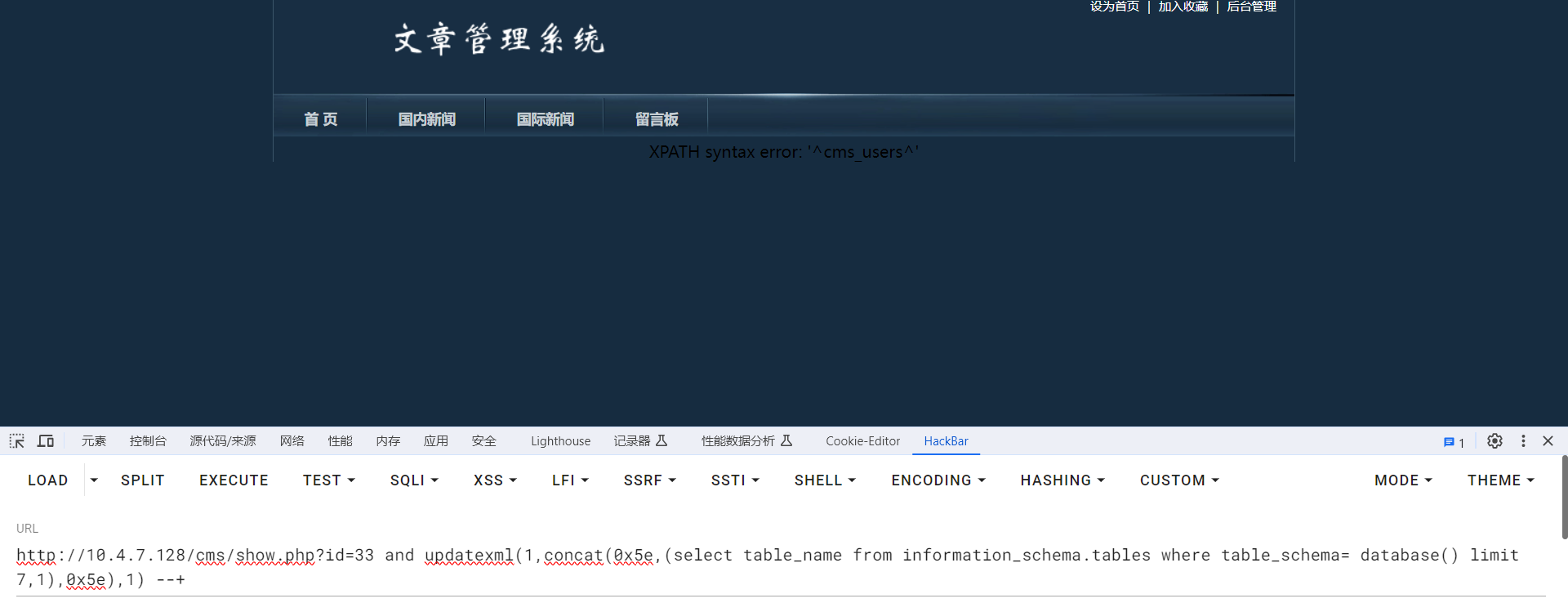The image size is (1568, 612).
Task: Open the 应用 tab
Action: [436, 441]
